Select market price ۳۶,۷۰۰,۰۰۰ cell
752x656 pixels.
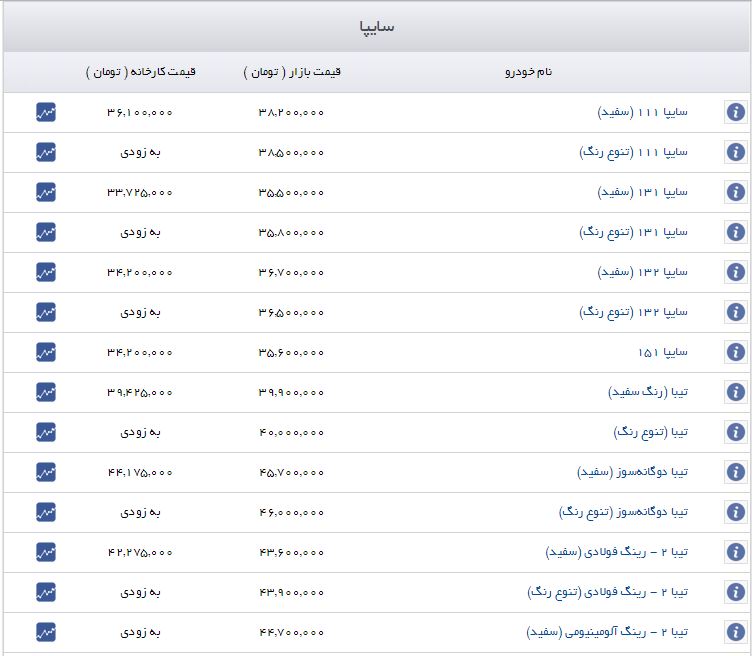[x=291, y=273]
